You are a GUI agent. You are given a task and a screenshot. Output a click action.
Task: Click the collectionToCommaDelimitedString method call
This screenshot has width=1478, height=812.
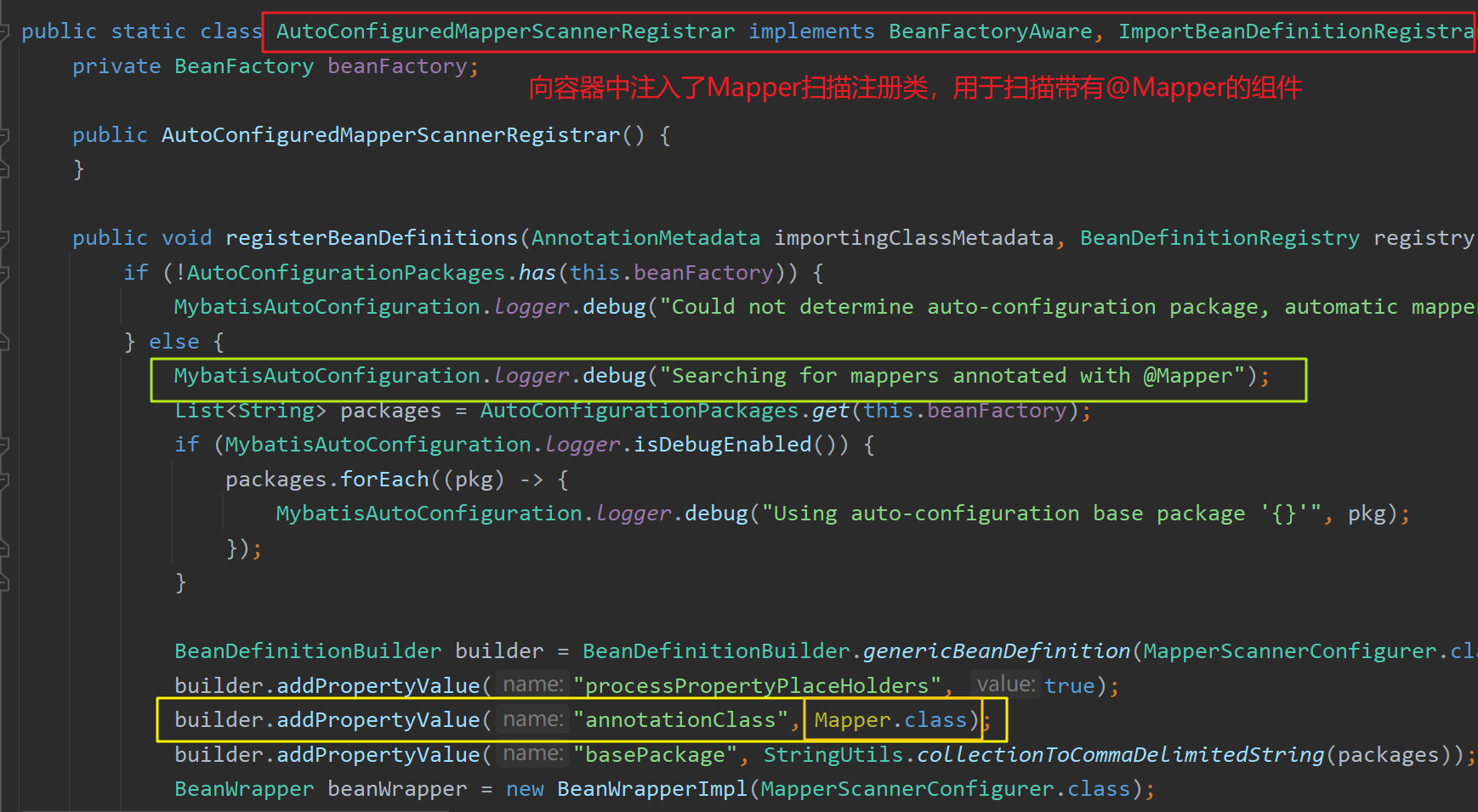point(1120,755)
